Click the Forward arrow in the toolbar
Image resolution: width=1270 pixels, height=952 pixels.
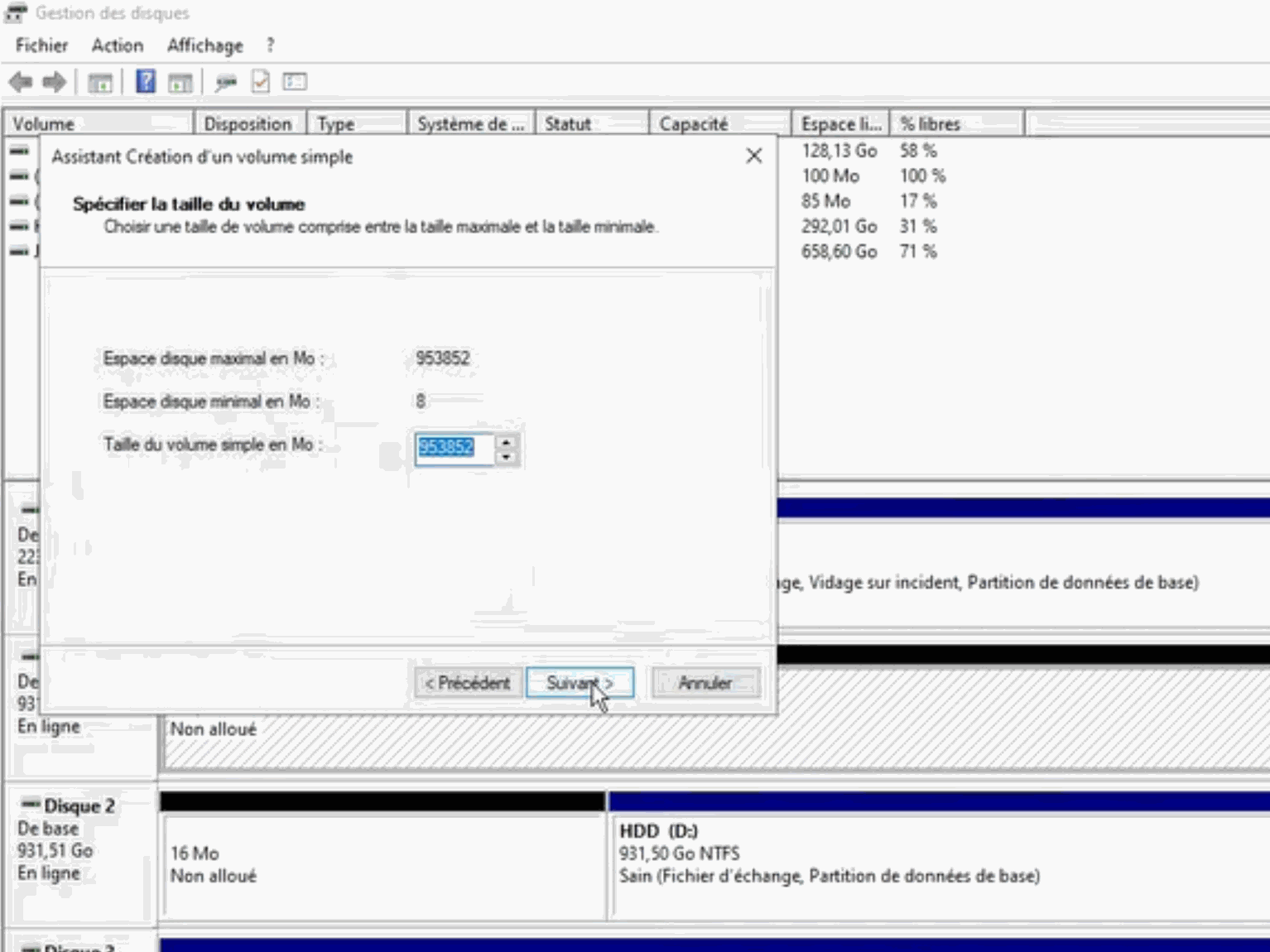tap(55, 82)
